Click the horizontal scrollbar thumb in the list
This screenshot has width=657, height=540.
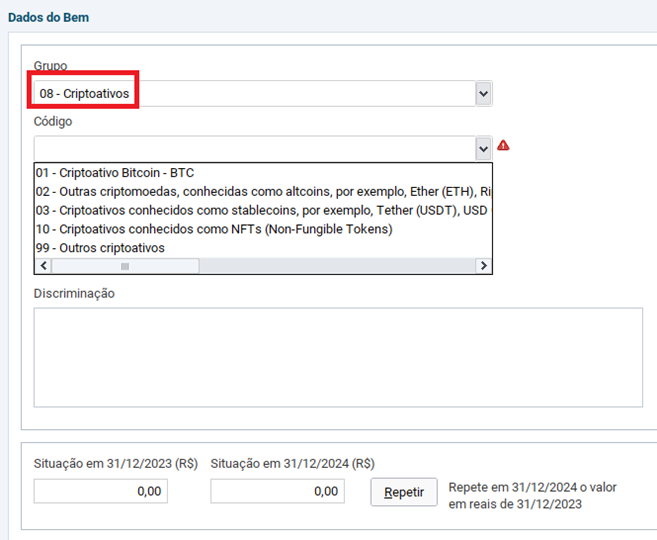pos(125,266)
